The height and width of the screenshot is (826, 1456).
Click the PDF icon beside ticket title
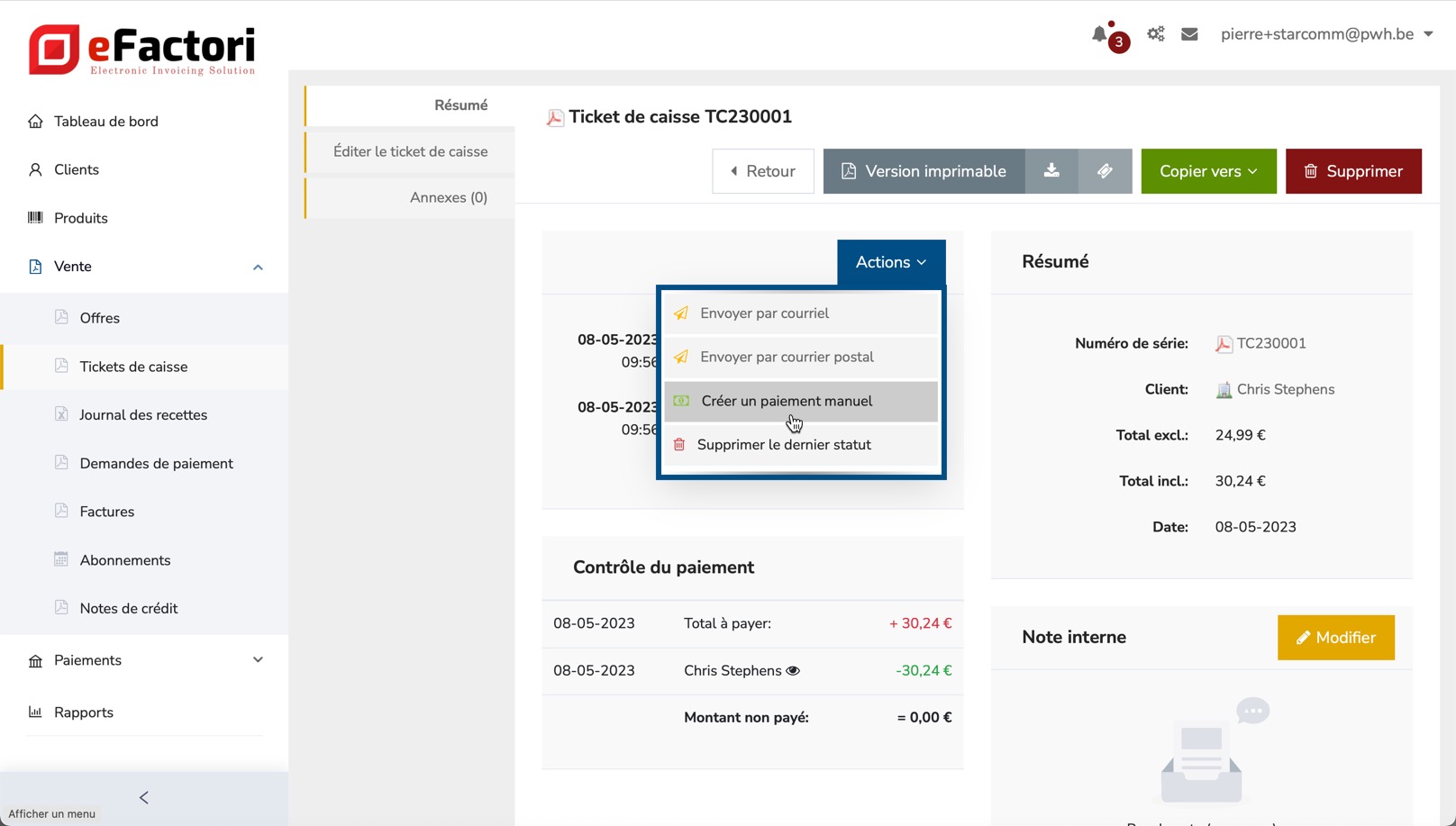point(555,118)
